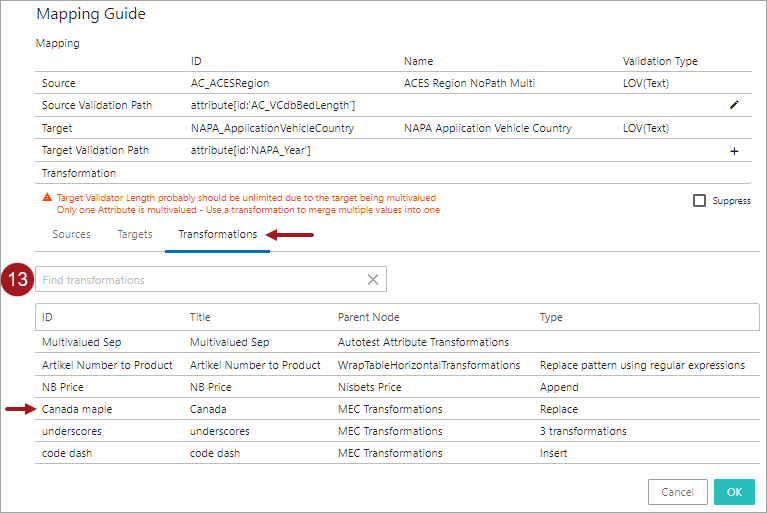Open the Targets tab
Screen dimensions: 767x513
(135, 234)
